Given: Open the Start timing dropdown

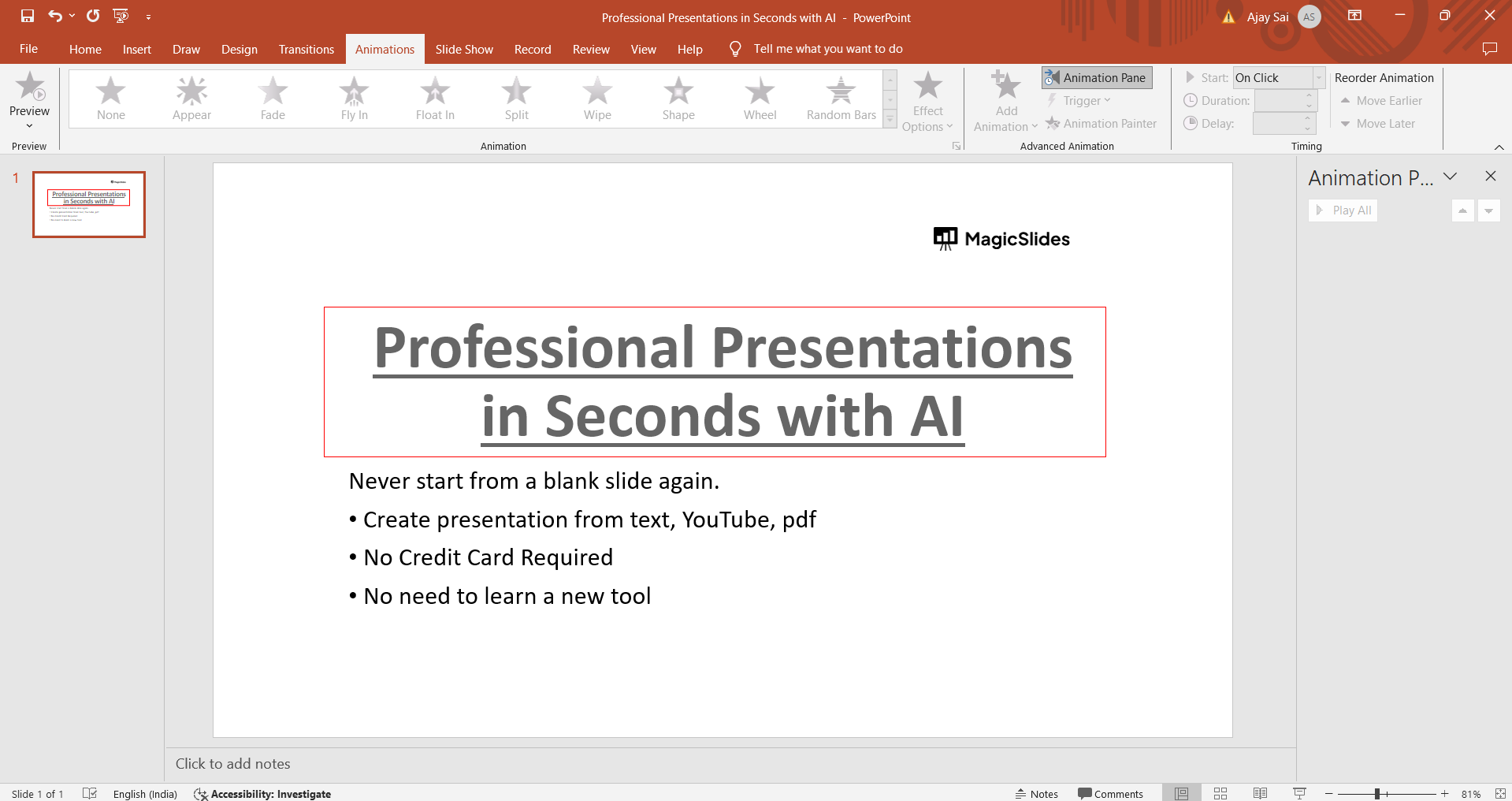Looking at the screenshot, I should [1318, 77].
